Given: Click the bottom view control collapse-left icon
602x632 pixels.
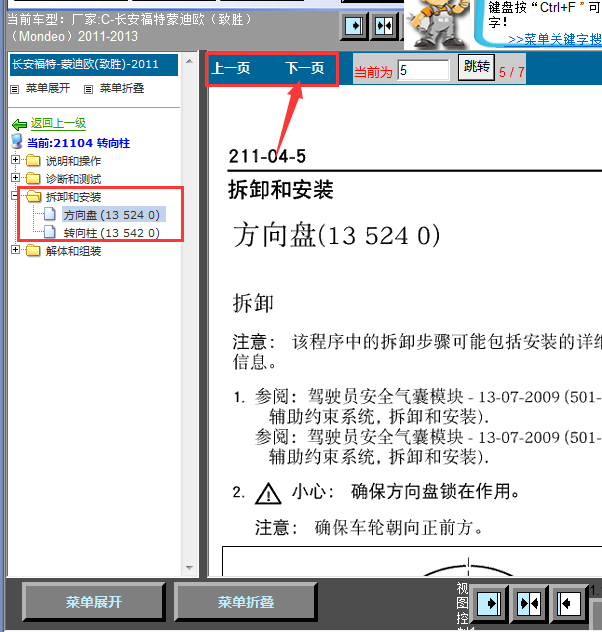Looking at the screenshot, I should [x=568, y=603].
